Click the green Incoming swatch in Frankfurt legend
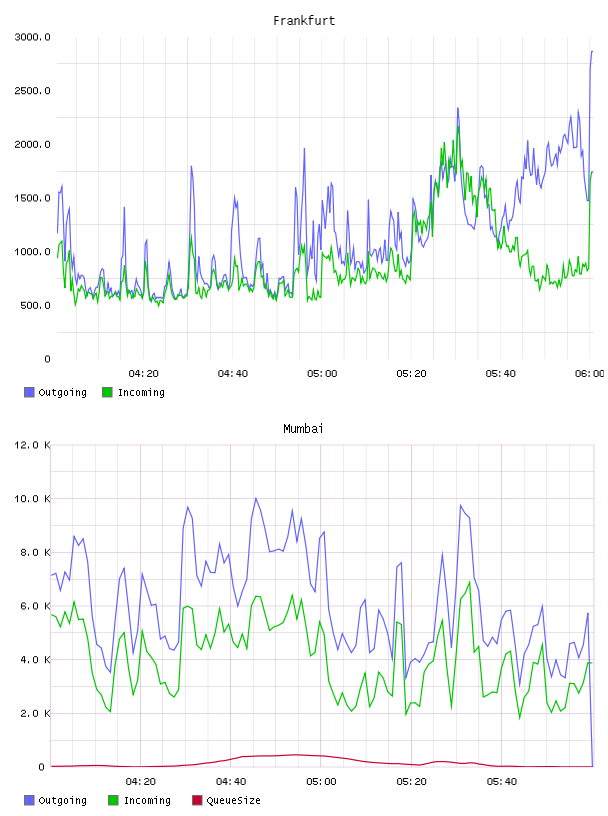This screenshot has height=816, width=608. (x=107, y=392)
